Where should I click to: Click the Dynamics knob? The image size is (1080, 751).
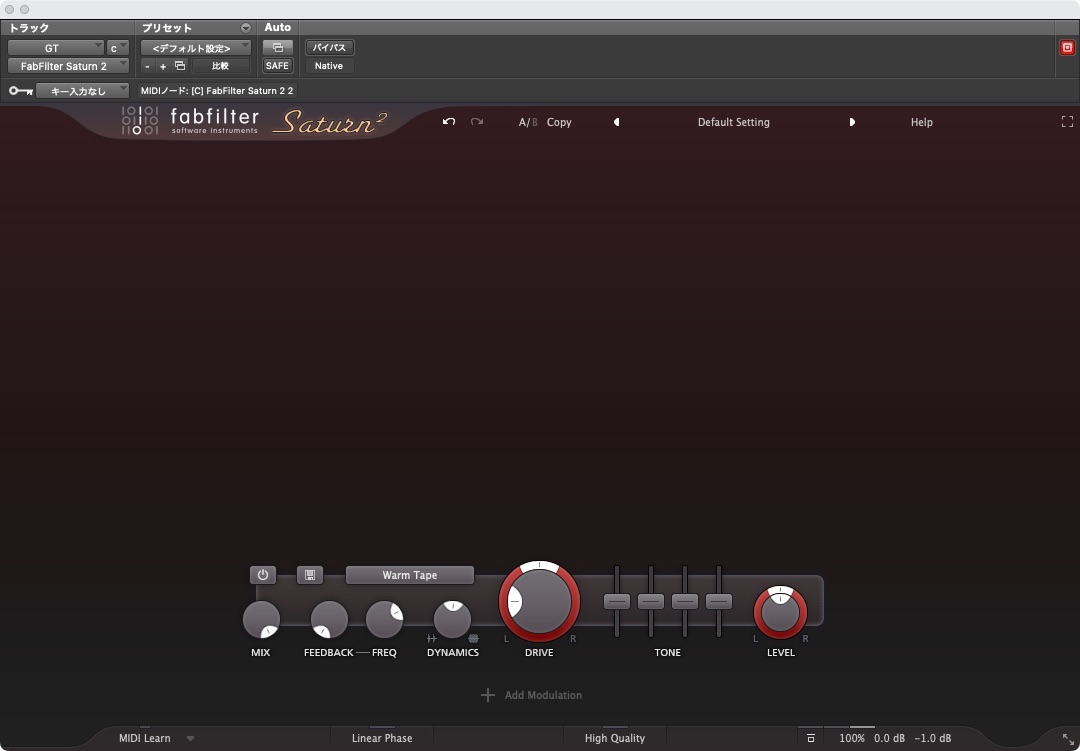click(x=453, y=619)
